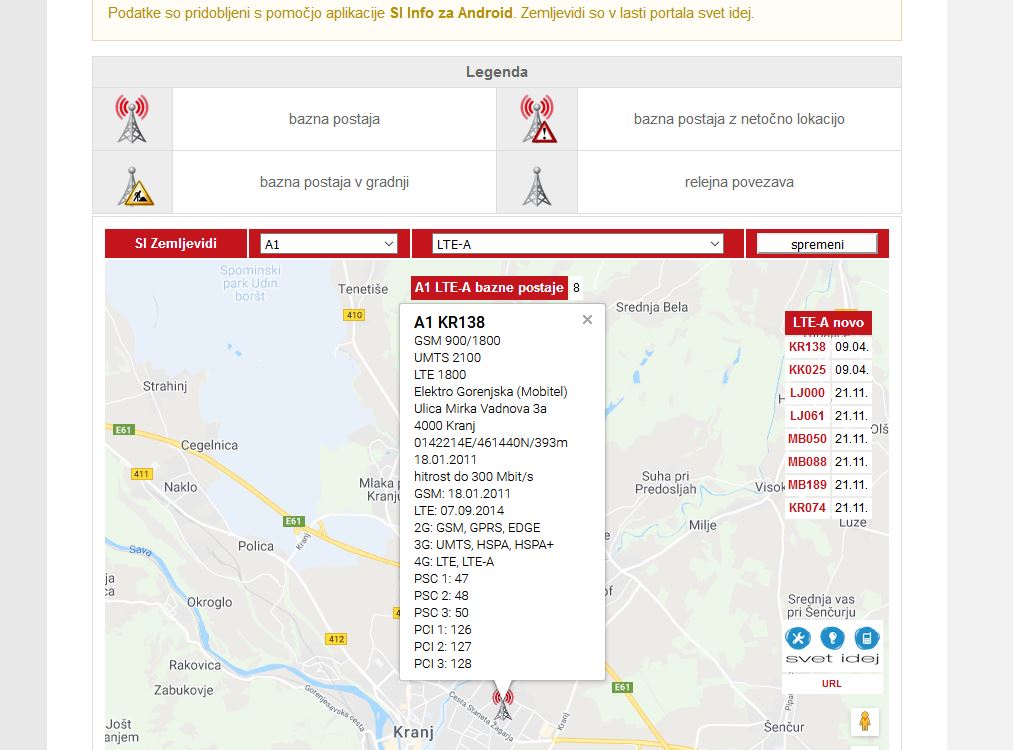Click the LTE-A novo panel header
The width and height of the screenshot is (1013, 750).
point(828,322)
